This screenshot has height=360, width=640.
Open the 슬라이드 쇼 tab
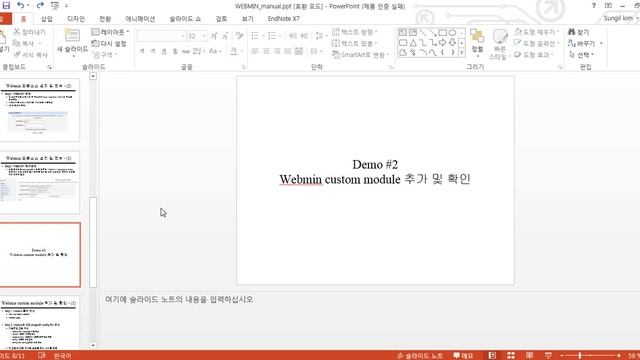(x=185, y=19)
